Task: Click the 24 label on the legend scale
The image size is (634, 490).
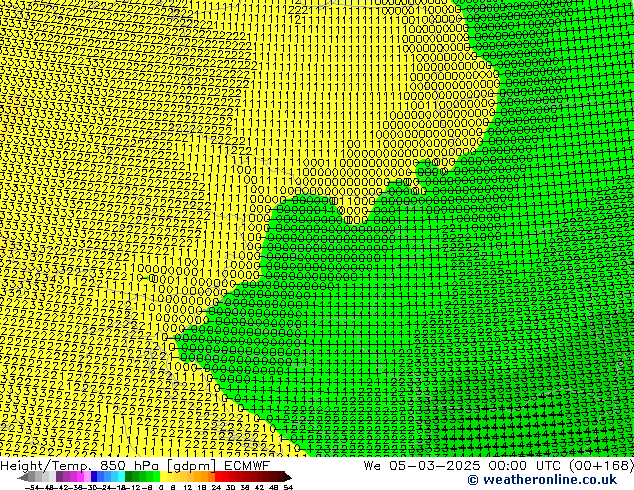Action: 216,487
